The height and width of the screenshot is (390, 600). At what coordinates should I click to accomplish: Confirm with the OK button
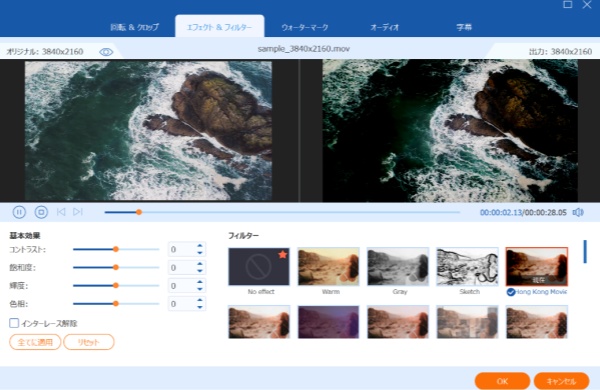(x=502, y=381)
